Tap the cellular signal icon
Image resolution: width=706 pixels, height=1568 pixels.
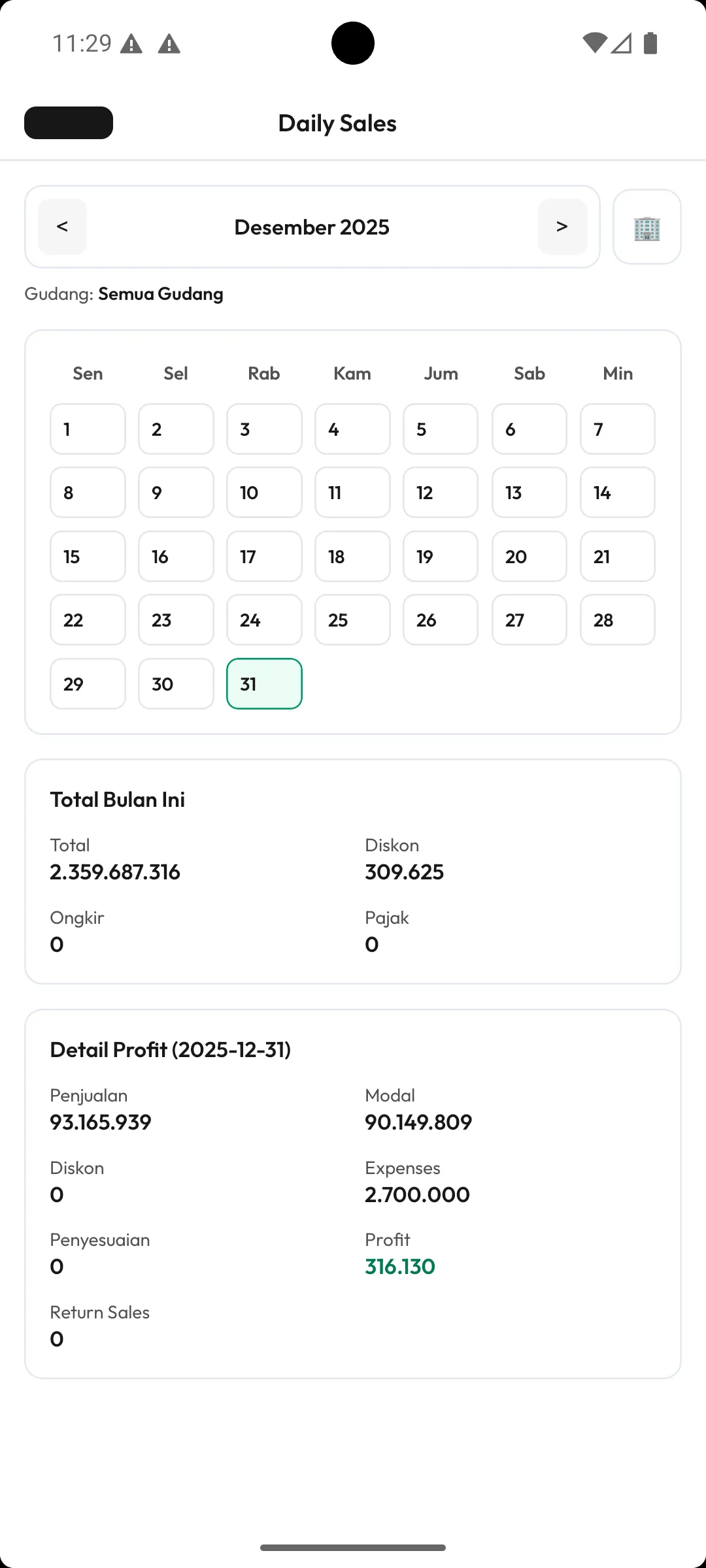[x=622, y=43]
